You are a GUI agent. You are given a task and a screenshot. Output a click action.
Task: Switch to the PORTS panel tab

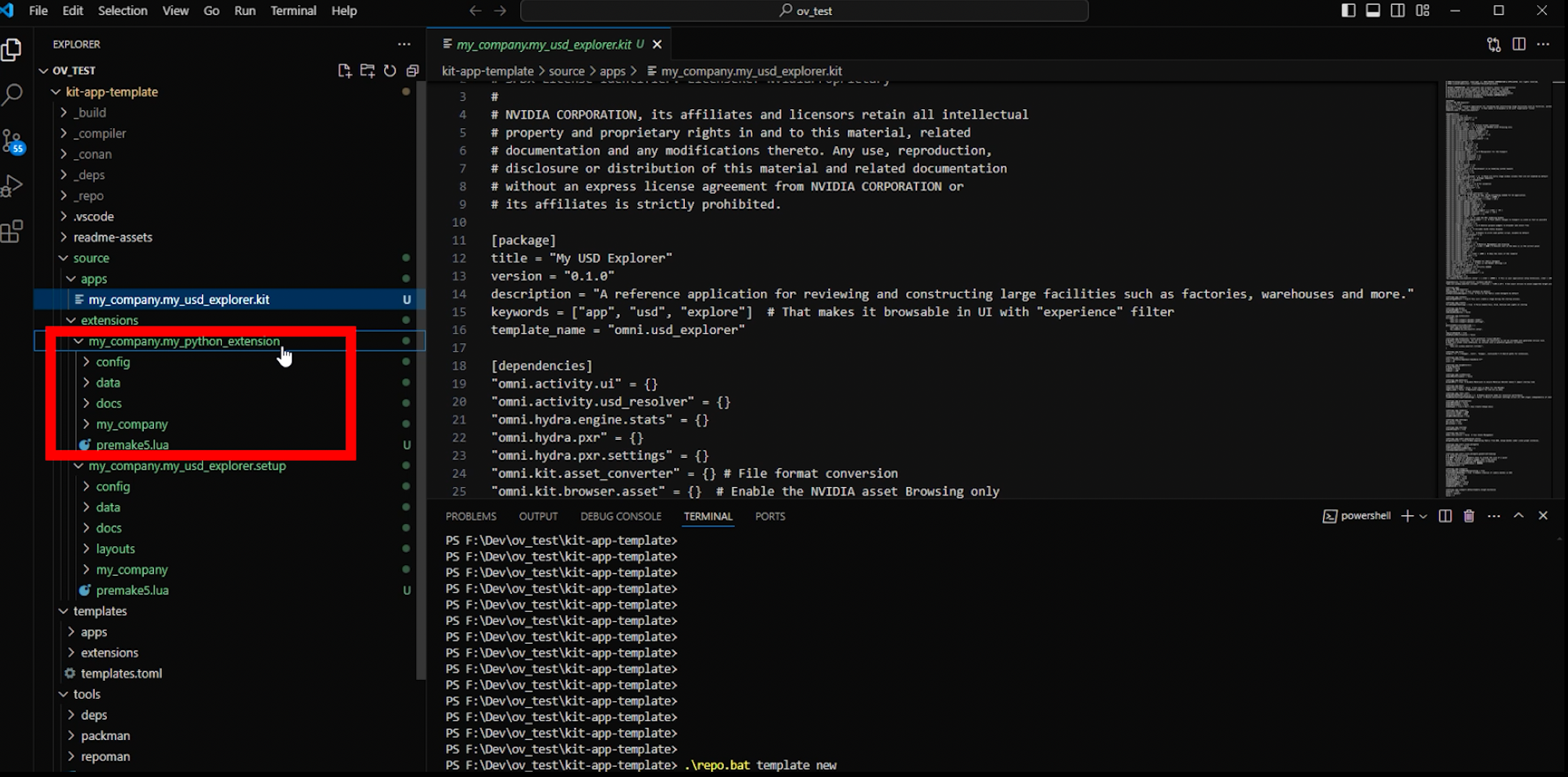pyautogui.click(x=770, y=516)
